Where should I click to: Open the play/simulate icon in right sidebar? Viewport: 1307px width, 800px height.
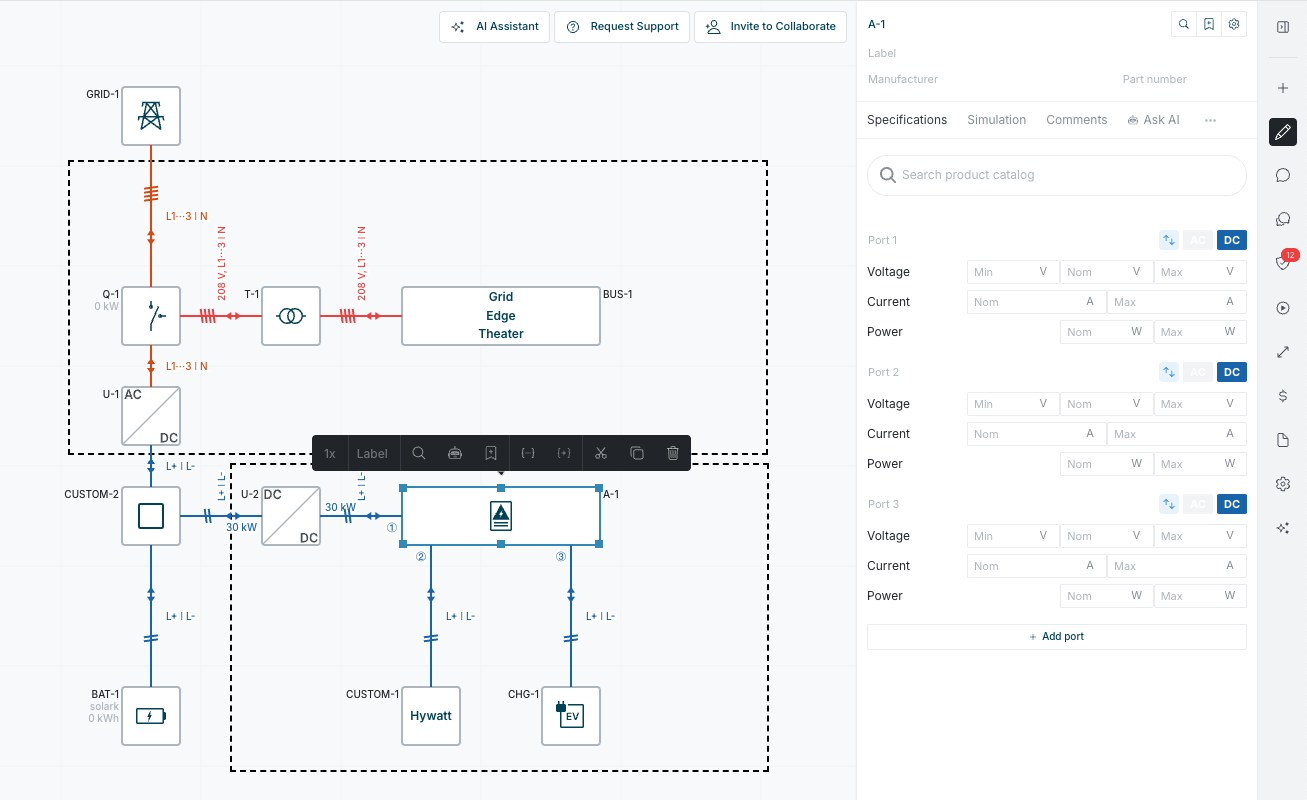pos(1283,308)
